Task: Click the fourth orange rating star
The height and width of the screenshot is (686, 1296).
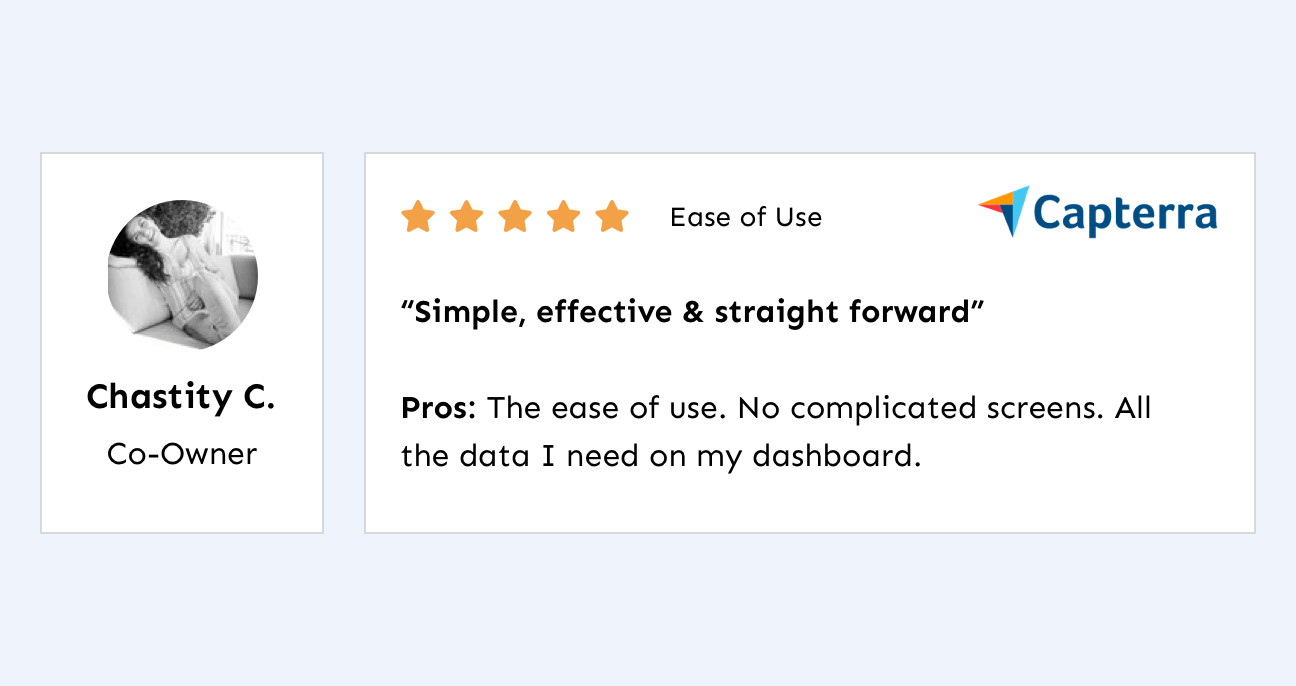Action: coord(563,216)
